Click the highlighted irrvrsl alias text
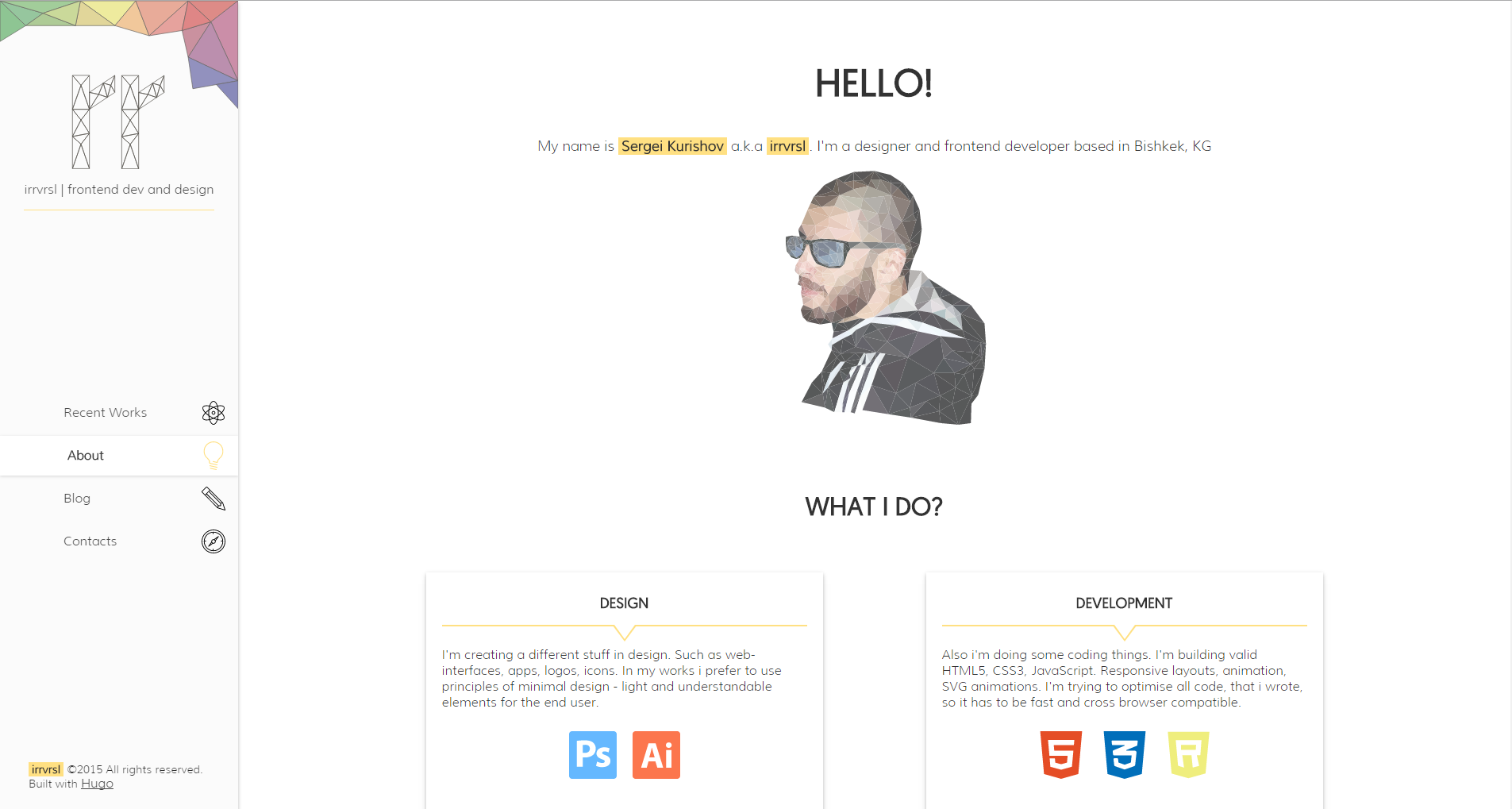 point(787,146)
